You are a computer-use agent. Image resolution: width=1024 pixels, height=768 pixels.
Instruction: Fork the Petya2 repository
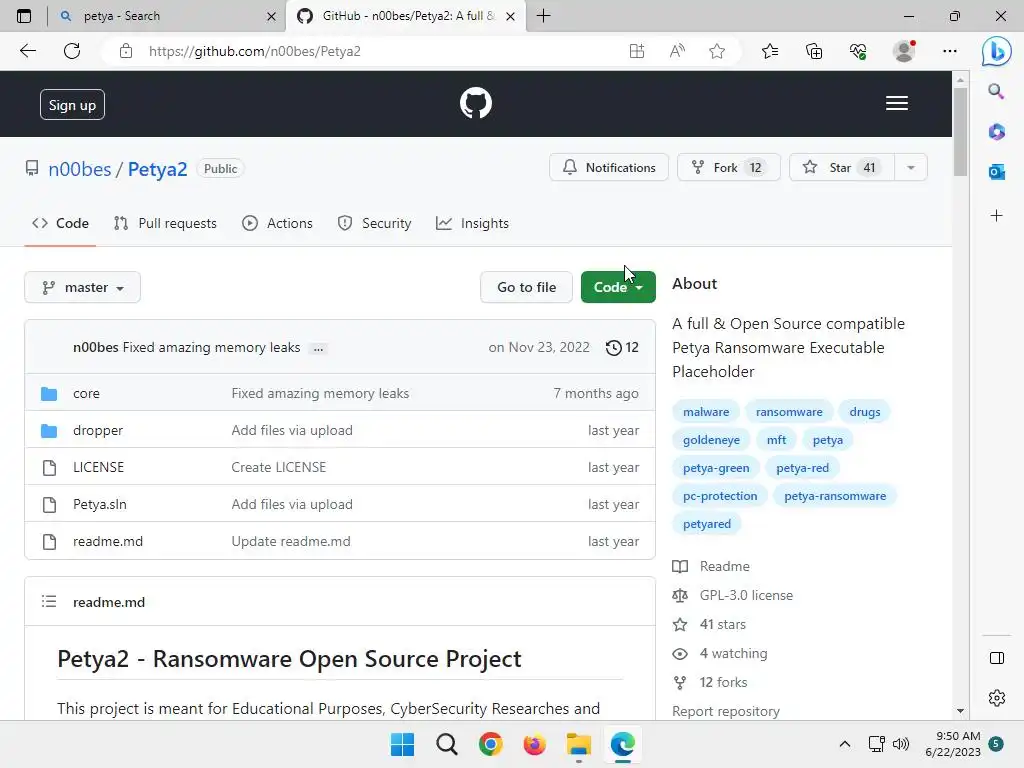coord(729,168)
